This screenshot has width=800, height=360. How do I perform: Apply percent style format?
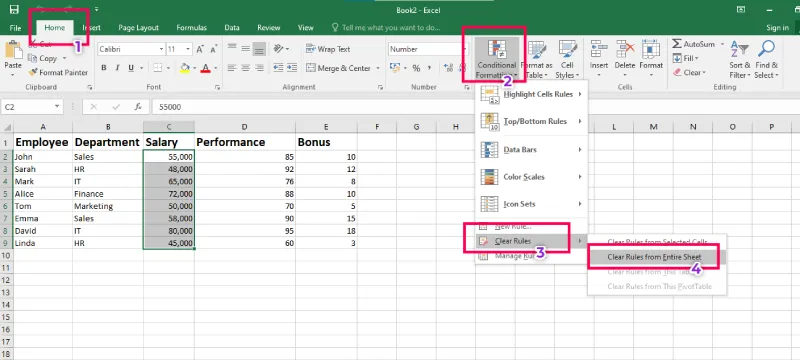[416, 68]
